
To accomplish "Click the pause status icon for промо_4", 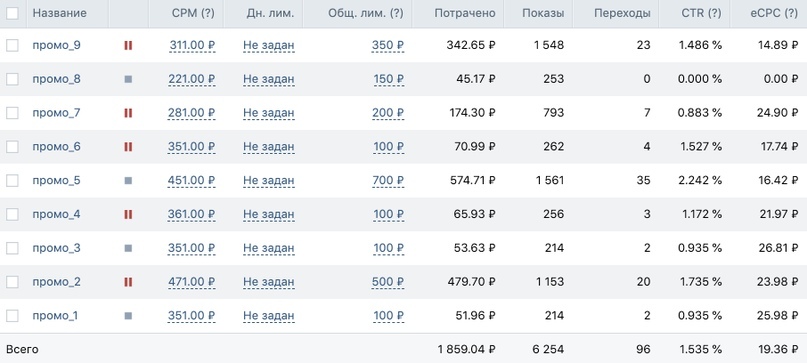I will (128, 214).
